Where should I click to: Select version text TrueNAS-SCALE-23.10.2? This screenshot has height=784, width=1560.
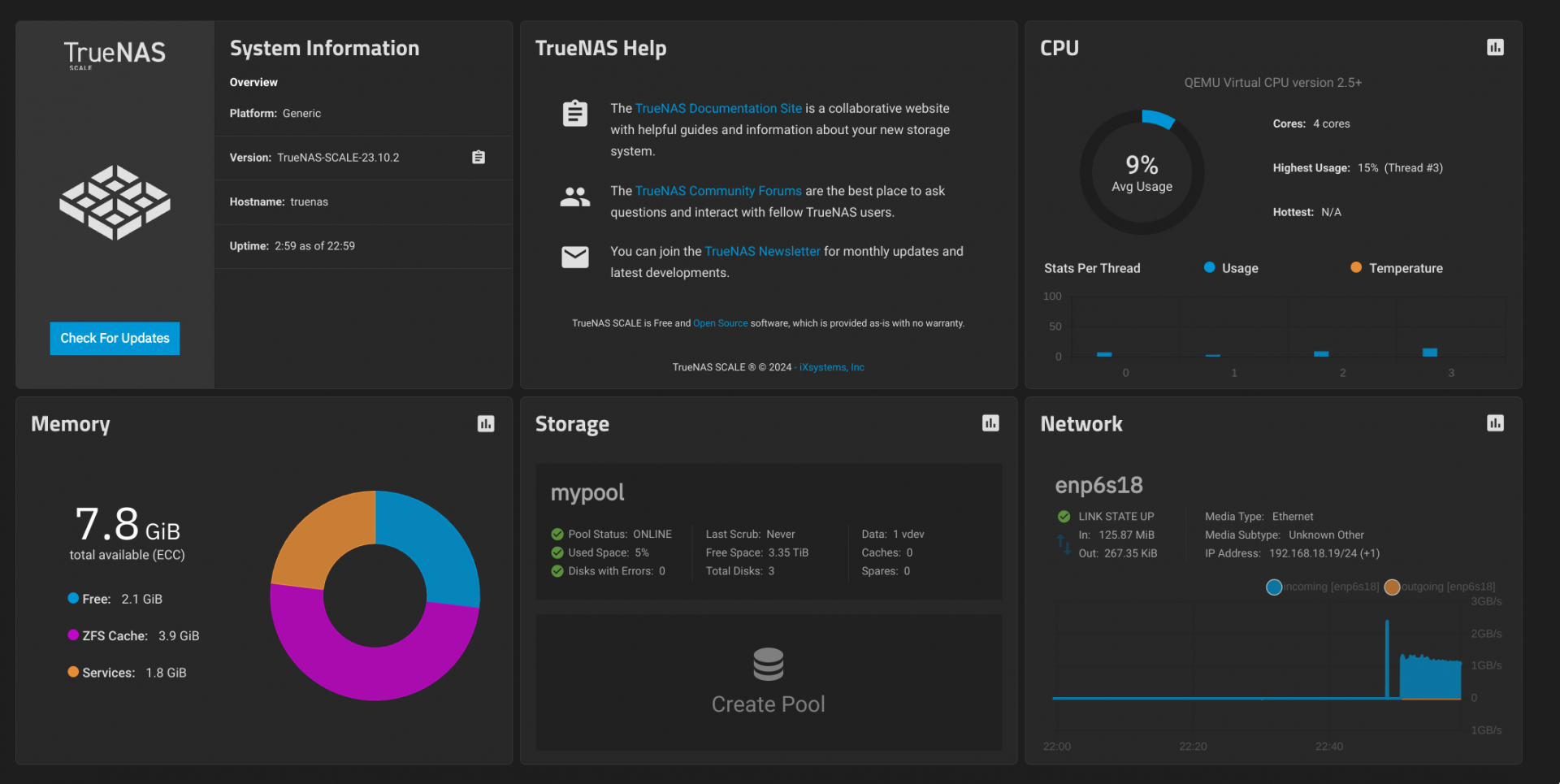[338, 158]
